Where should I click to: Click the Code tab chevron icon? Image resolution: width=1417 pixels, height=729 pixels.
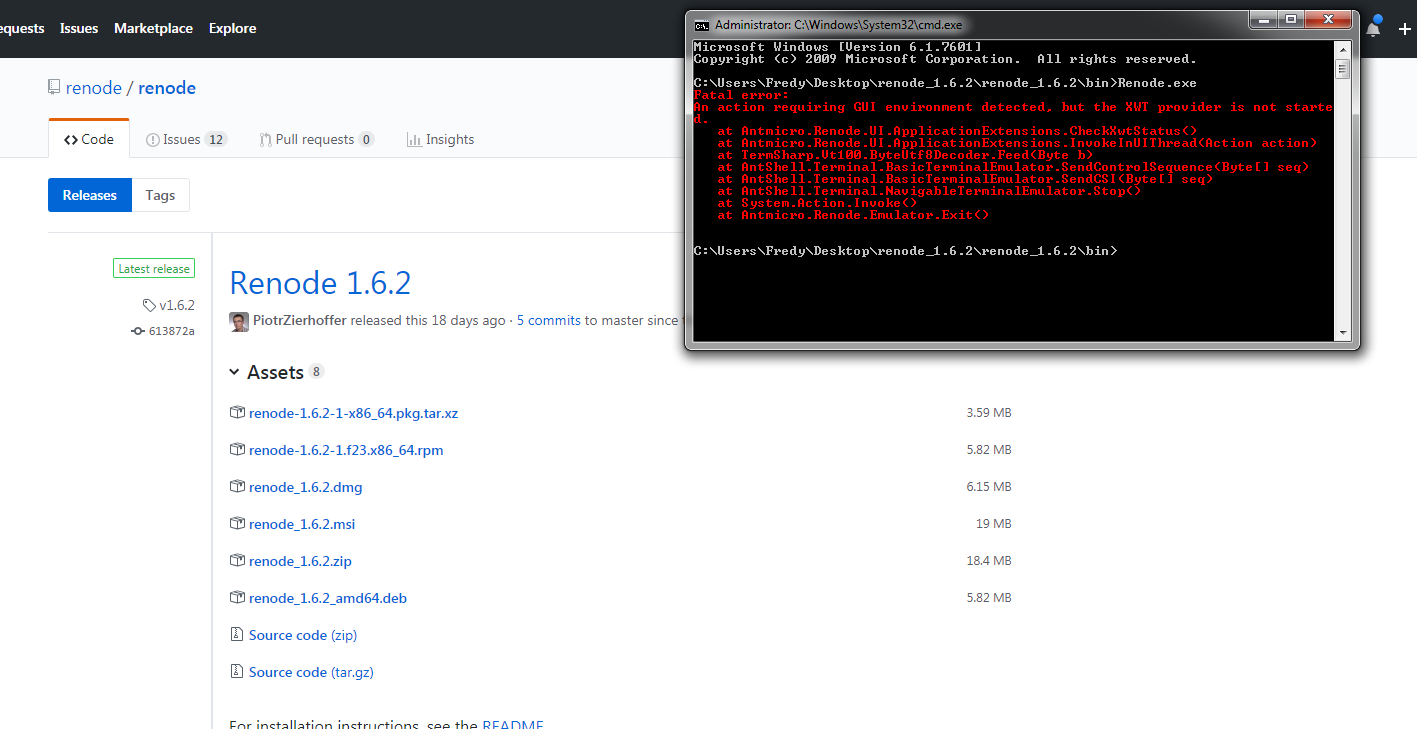(x=69, y=139)
